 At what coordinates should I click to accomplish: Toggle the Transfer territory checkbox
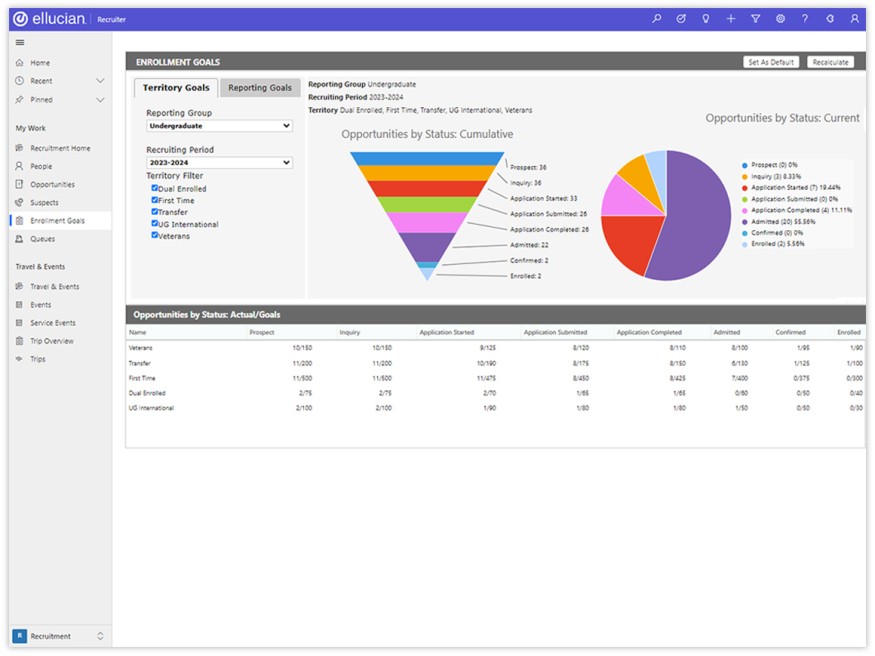coord(155,212)
